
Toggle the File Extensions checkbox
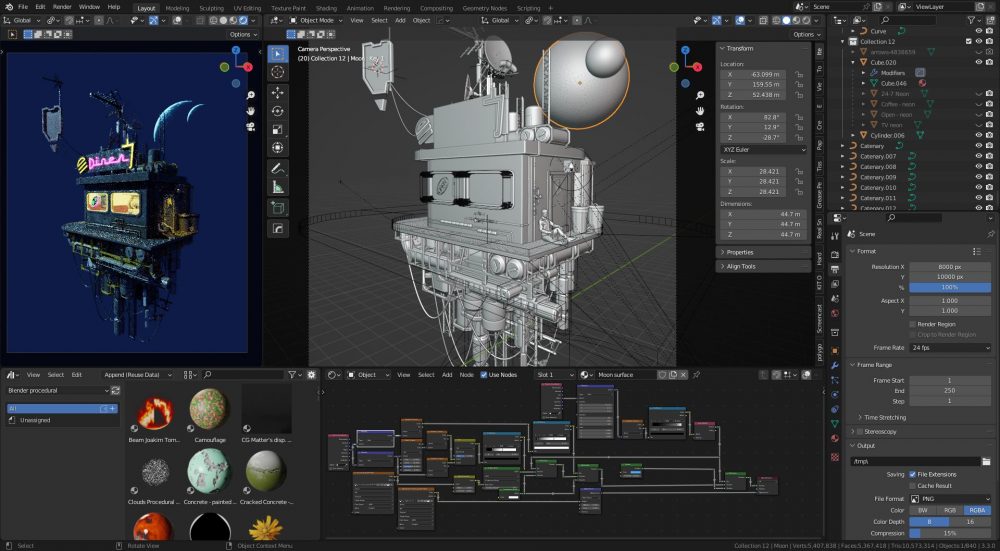point(913,474)
